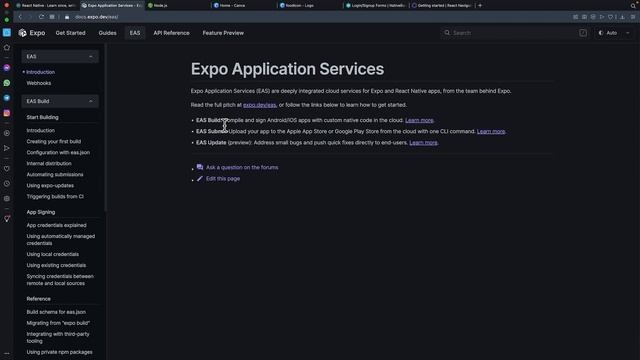Collapse the EAS sidebar section
This screenshot has width=640, height=360.
pyautogui.click(x=60, y=56)
